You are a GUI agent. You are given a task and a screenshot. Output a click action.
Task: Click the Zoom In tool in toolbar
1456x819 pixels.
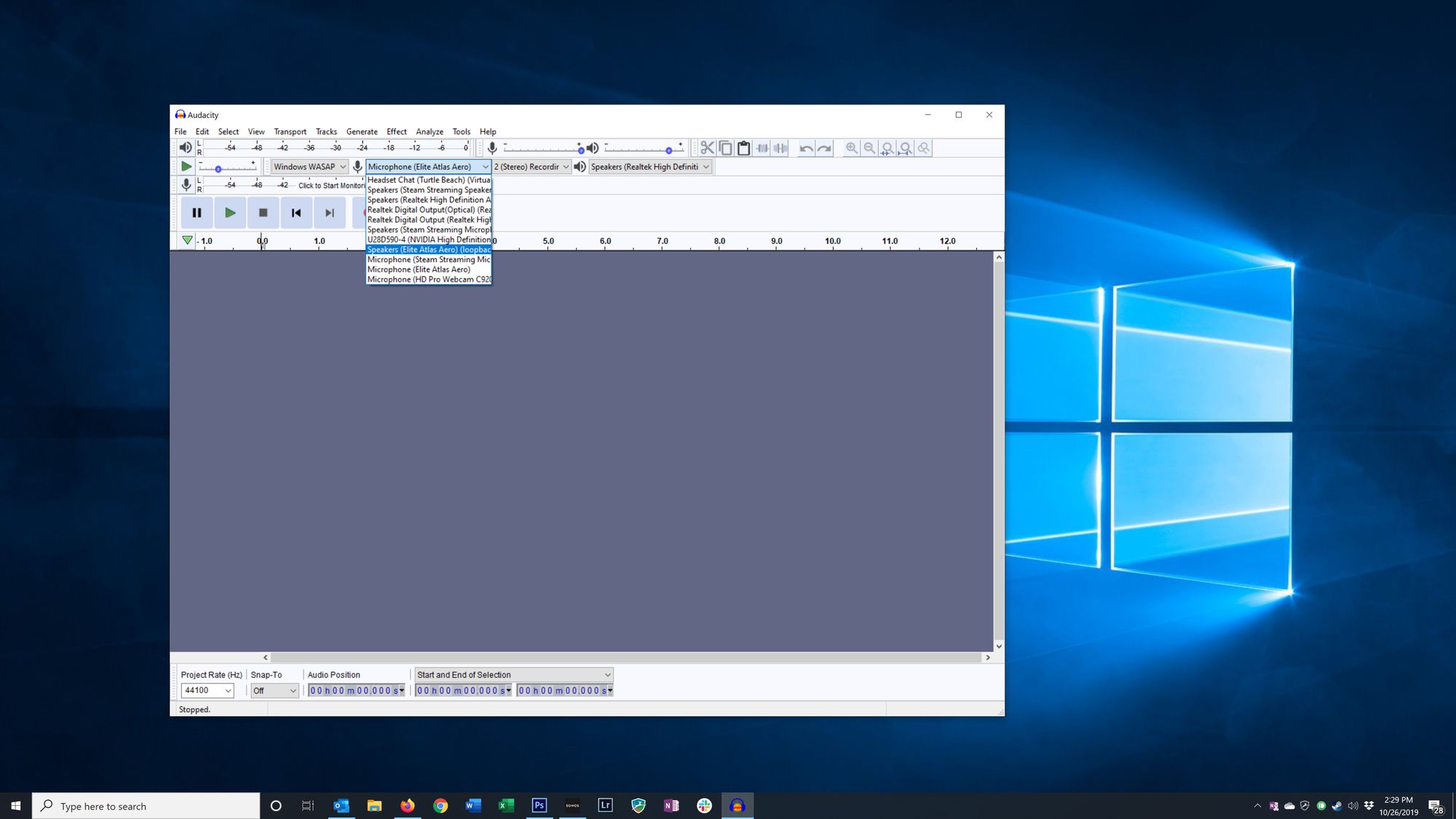click(x=851, y=148)
